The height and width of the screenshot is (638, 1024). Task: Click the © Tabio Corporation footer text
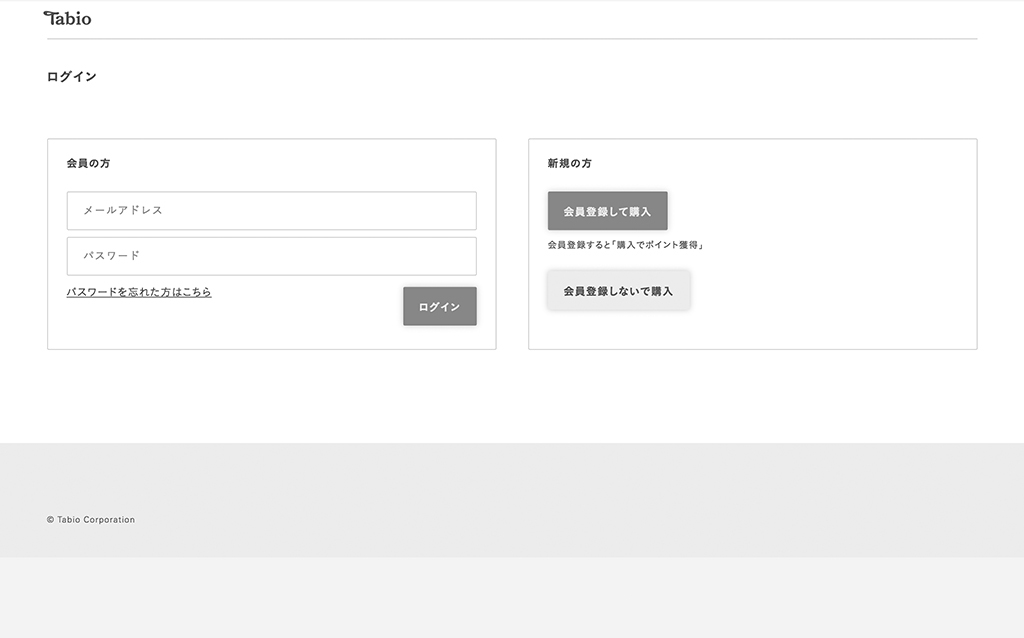pyautogui.click(x=91, y=520)
